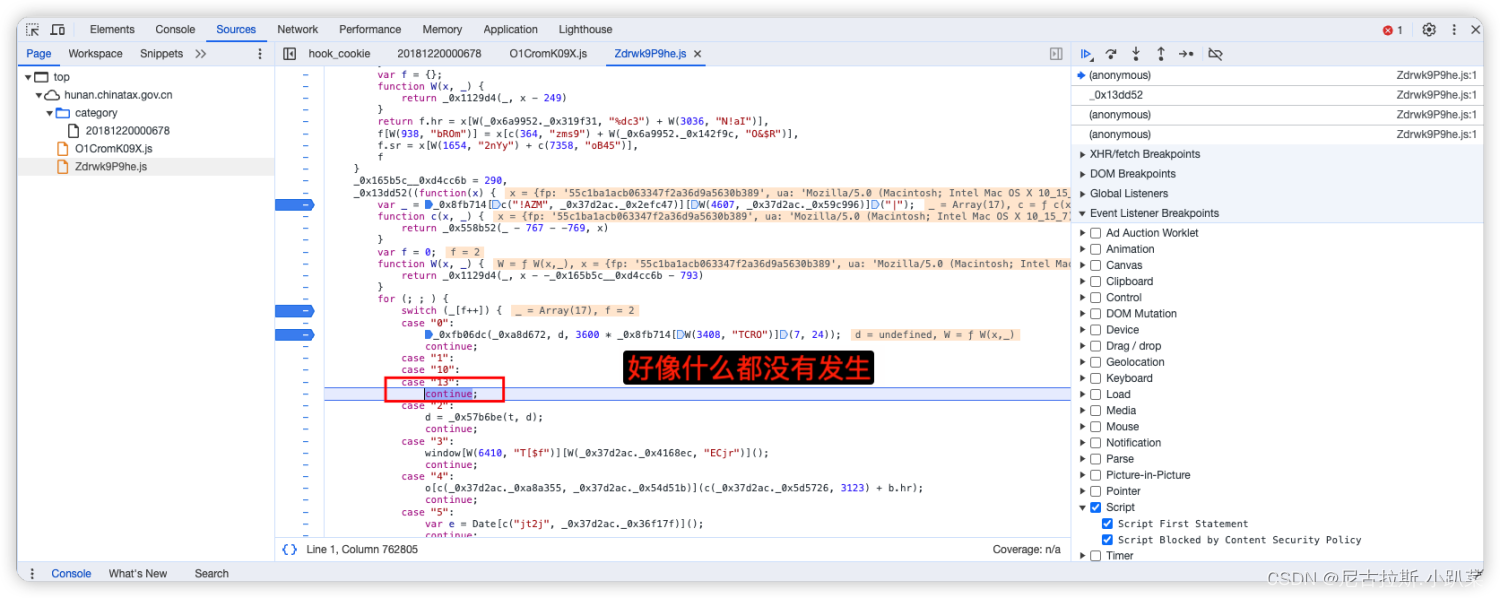This screenshot has height=598, width=1500.
Task: Click the Step over next function call icon
Action: tap(1111, 54)
